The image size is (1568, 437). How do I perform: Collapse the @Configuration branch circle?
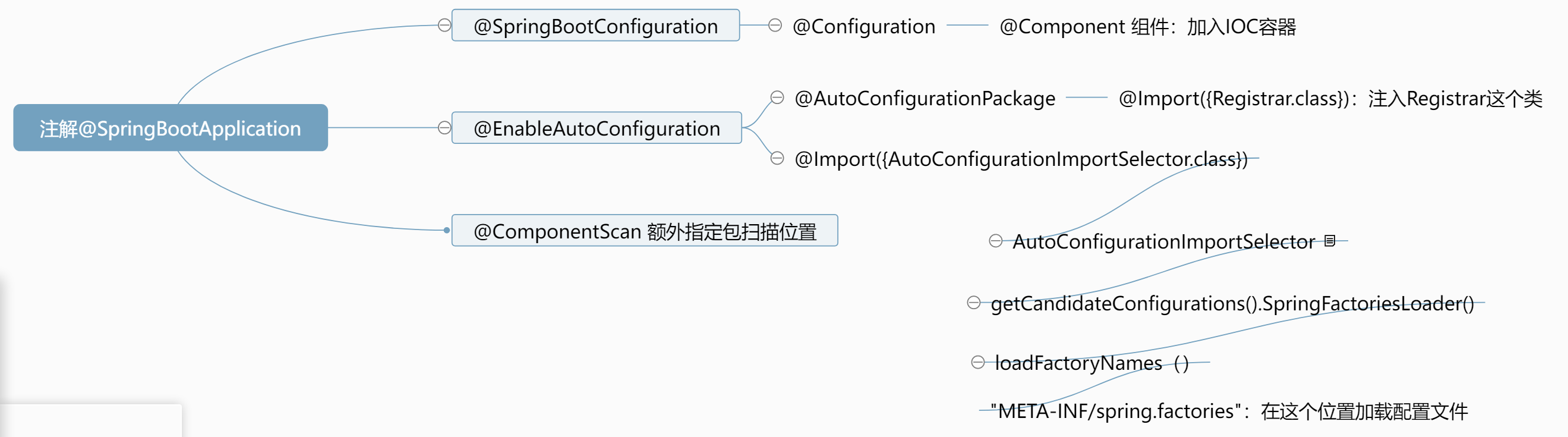click(775, 26)
